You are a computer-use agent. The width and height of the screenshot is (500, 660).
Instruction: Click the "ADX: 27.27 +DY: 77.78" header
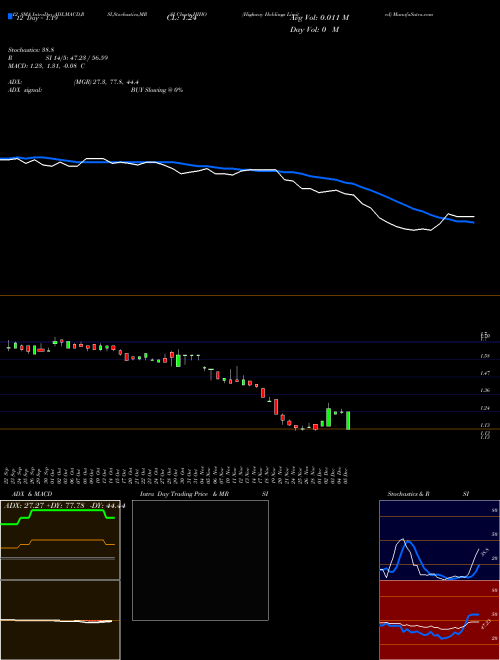tap(44, 506)
